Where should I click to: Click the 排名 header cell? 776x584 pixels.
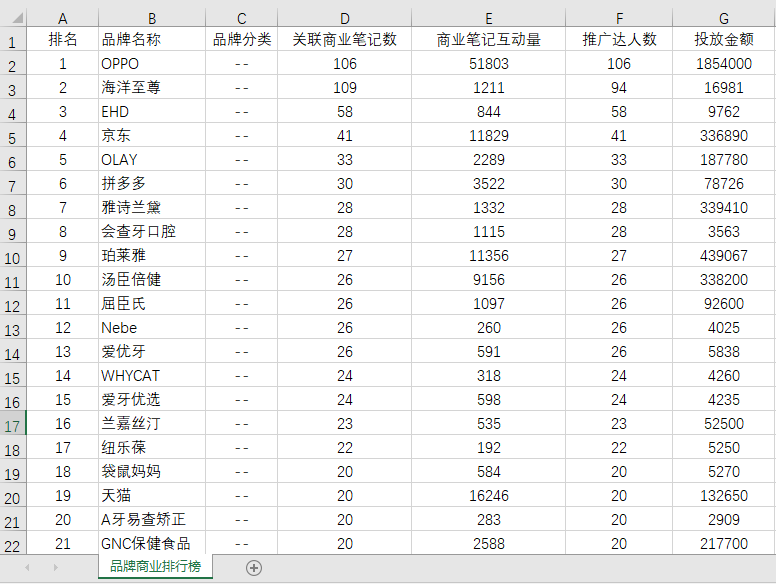point(62,39)
